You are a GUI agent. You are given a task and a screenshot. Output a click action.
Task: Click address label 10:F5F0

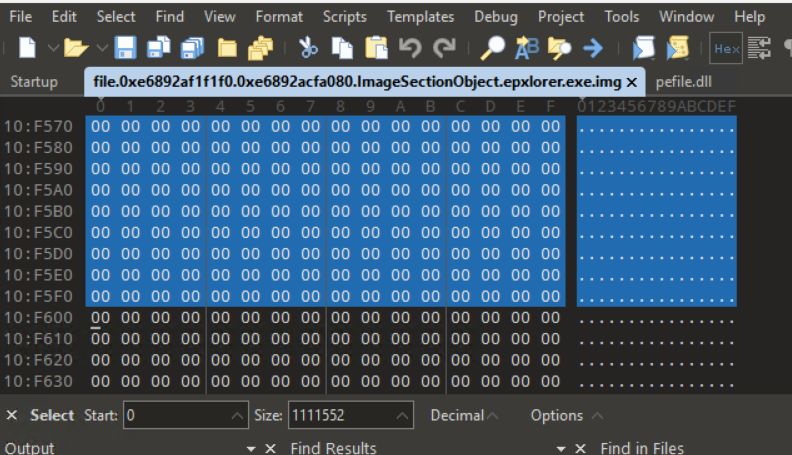(39, 296)
